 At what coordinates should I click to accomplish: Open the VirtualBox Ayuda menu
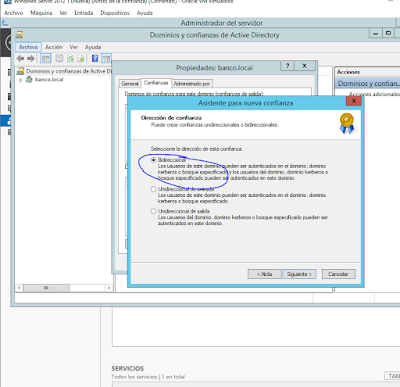pyautogui.click(x=145, y=13)
